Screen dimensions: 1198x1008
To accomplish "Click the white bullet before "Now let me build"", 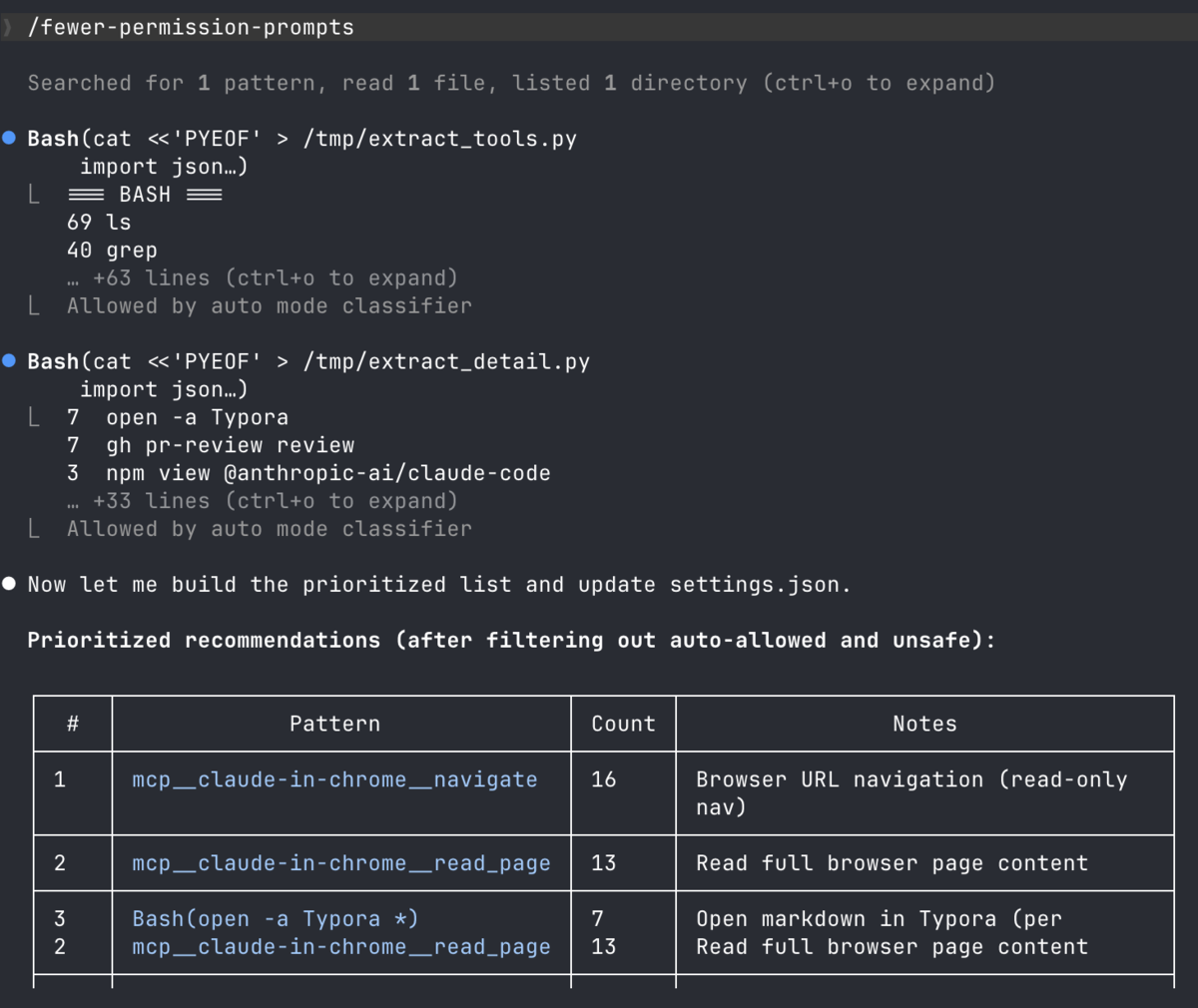I will tap(9, 584).
